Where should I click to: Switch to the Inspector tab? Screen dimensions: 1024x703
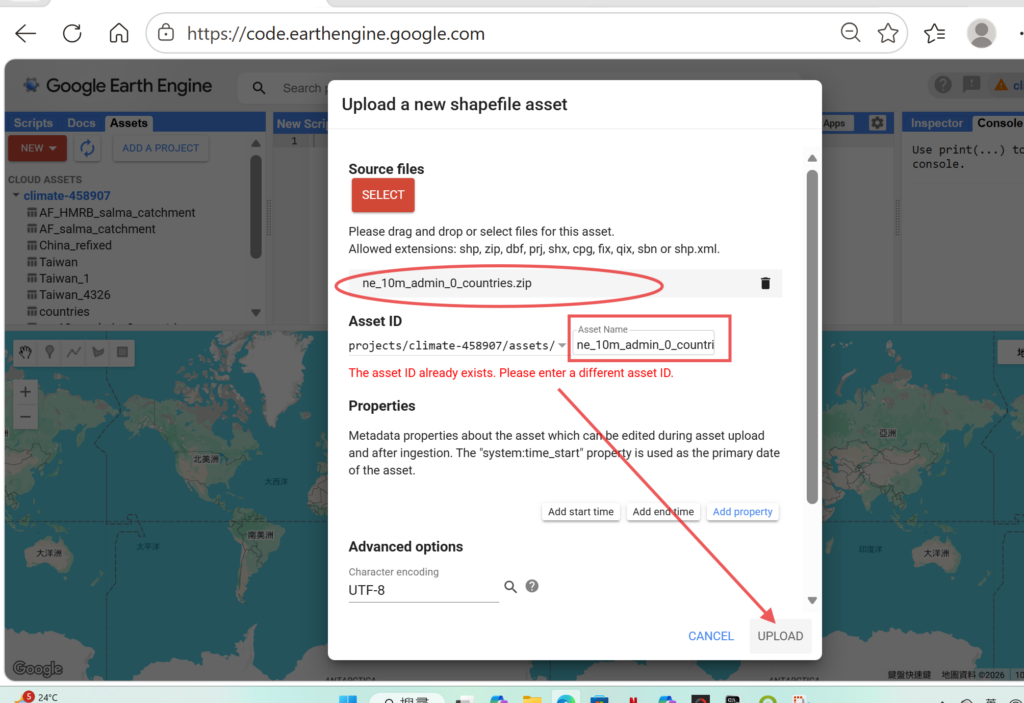click(x=937, y=123)
